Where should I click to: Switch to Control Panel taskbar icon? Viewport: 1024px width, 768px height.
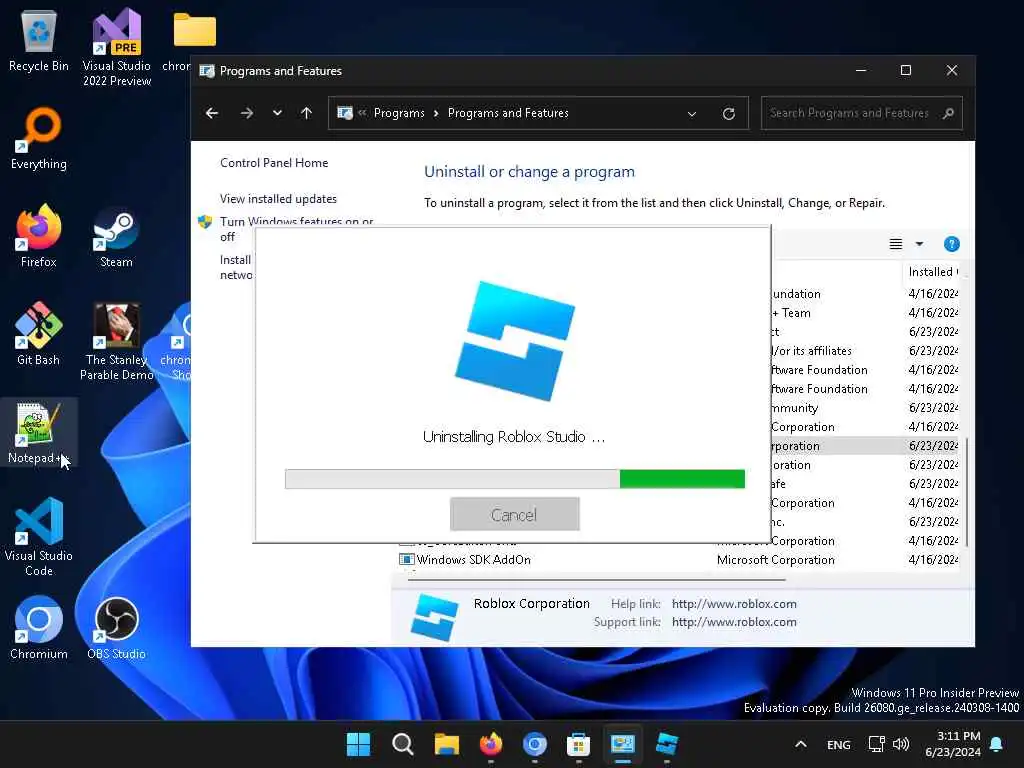[x=622, y=744]
